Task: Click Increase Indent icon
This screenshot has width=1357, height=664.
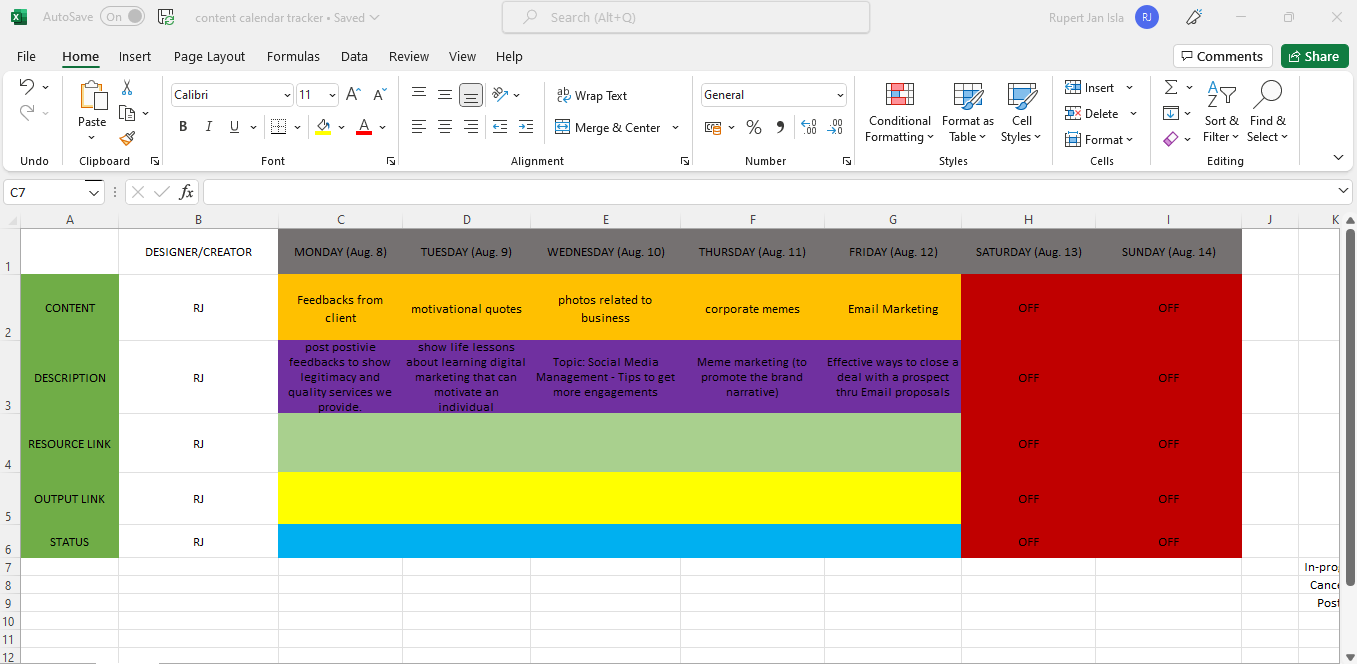Action: [526, 127]
